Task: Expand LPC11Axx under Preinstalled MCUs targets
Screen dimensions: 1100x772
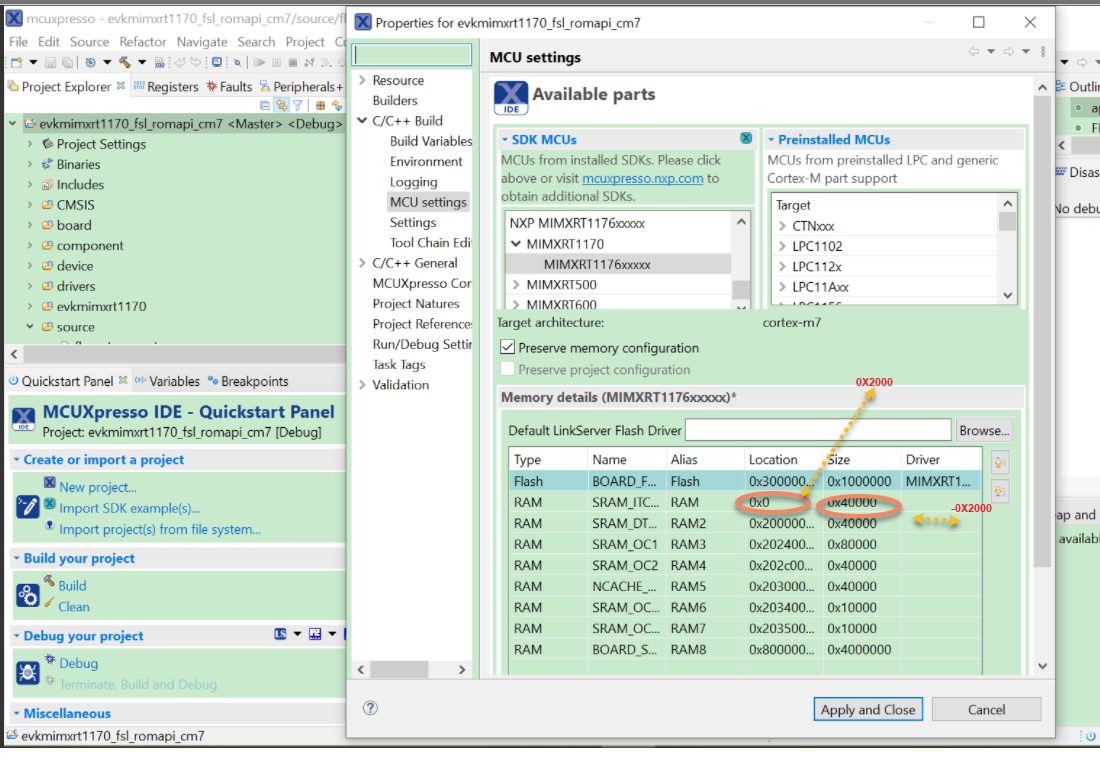Action: pyautogui.click(x=784, y=285)
